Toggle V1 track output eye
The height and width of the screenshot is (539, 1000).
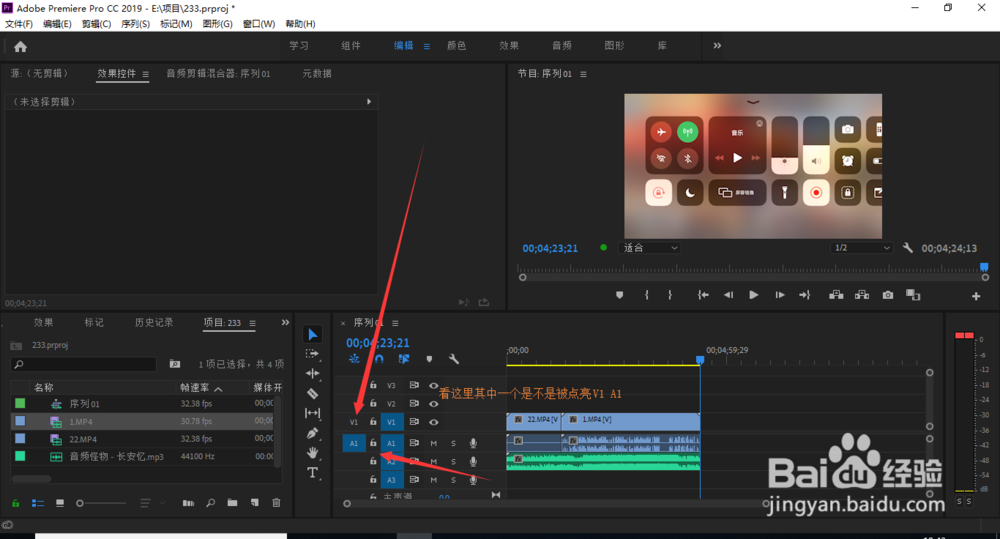(x=434, y=422)
